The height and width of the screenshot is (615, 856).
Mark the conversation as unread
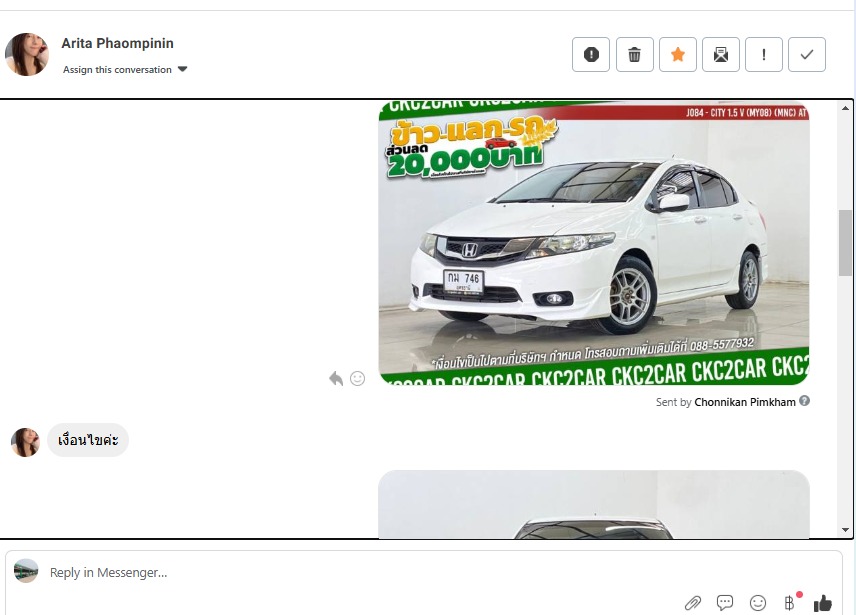[x=721, y=55]
